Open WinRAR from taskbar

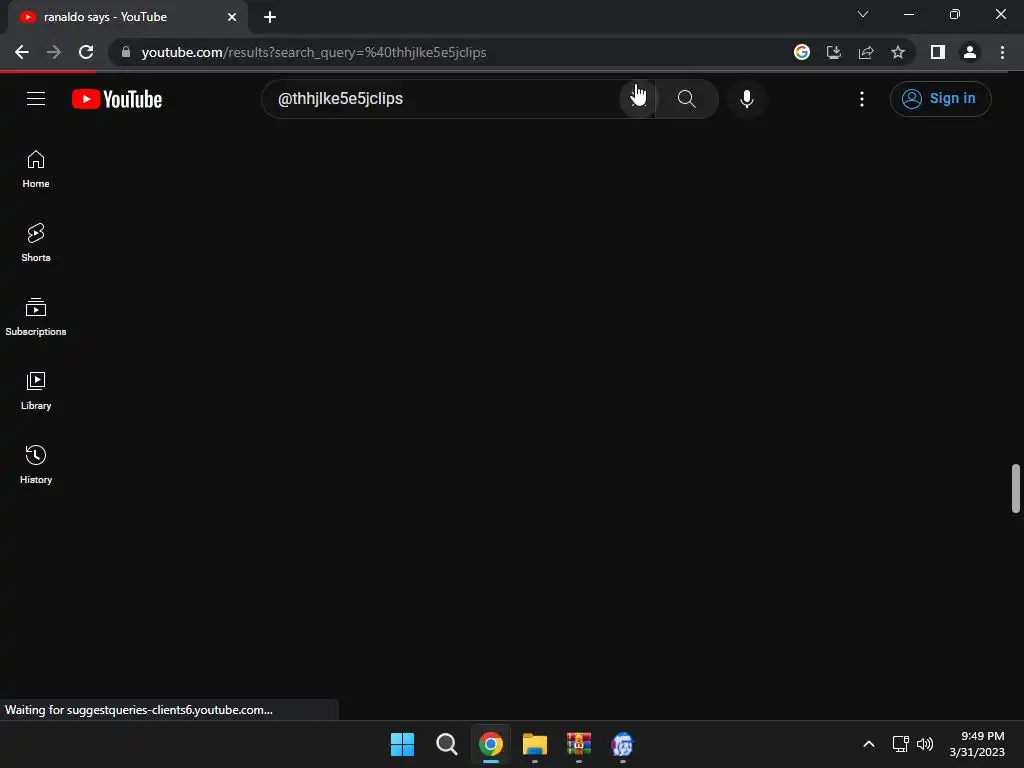coord(579,744)
